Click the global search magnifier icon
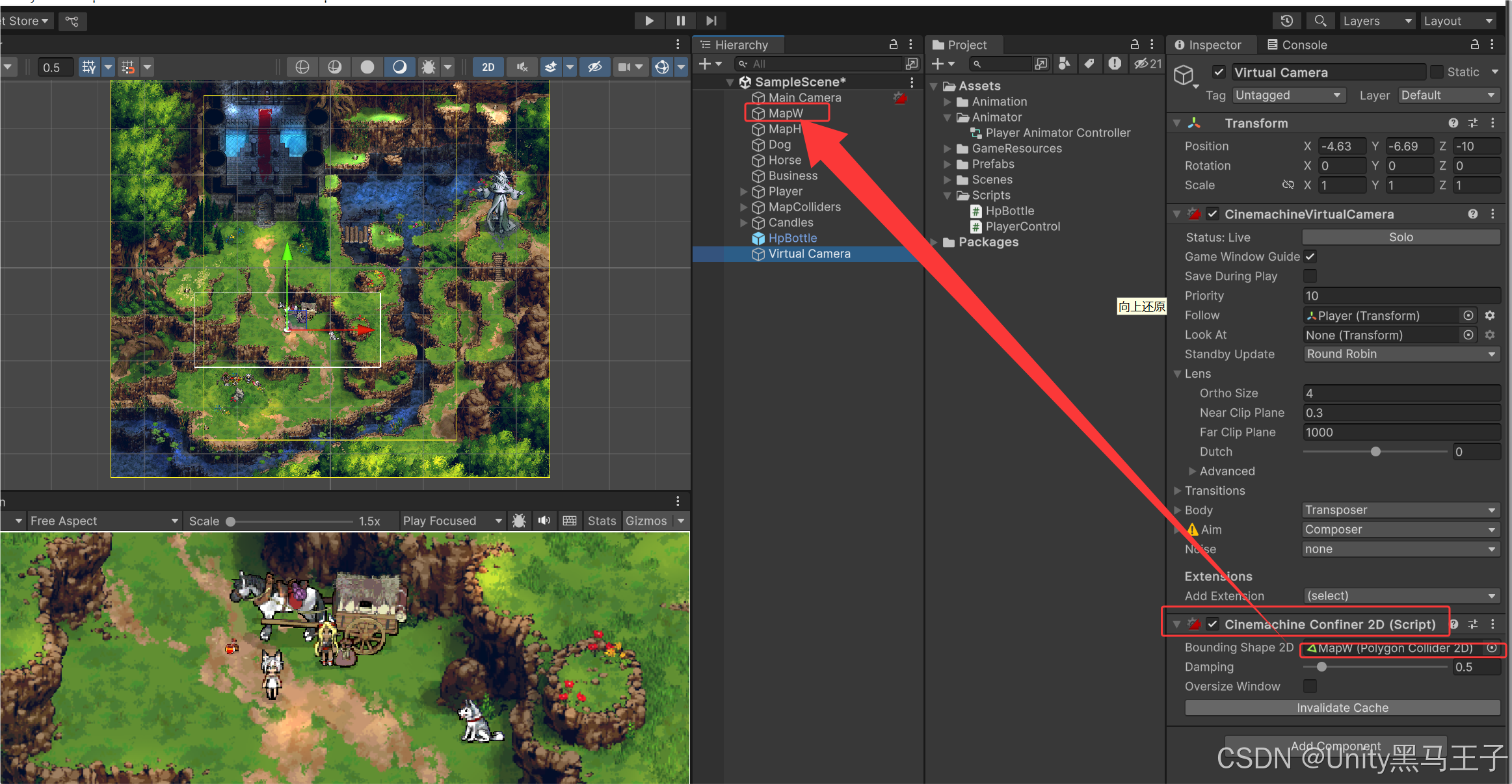Viewport: 1512px width, 784px height. 1320,21
